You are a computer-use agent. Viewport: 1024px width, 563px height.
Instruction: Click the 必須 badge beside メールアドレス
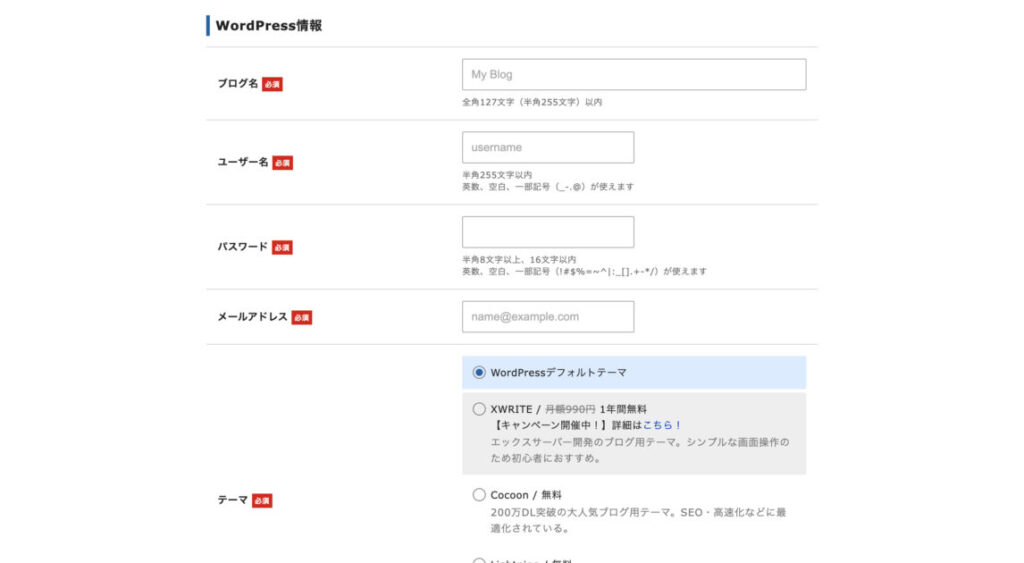pyautogui.click(x=301, y=318)
